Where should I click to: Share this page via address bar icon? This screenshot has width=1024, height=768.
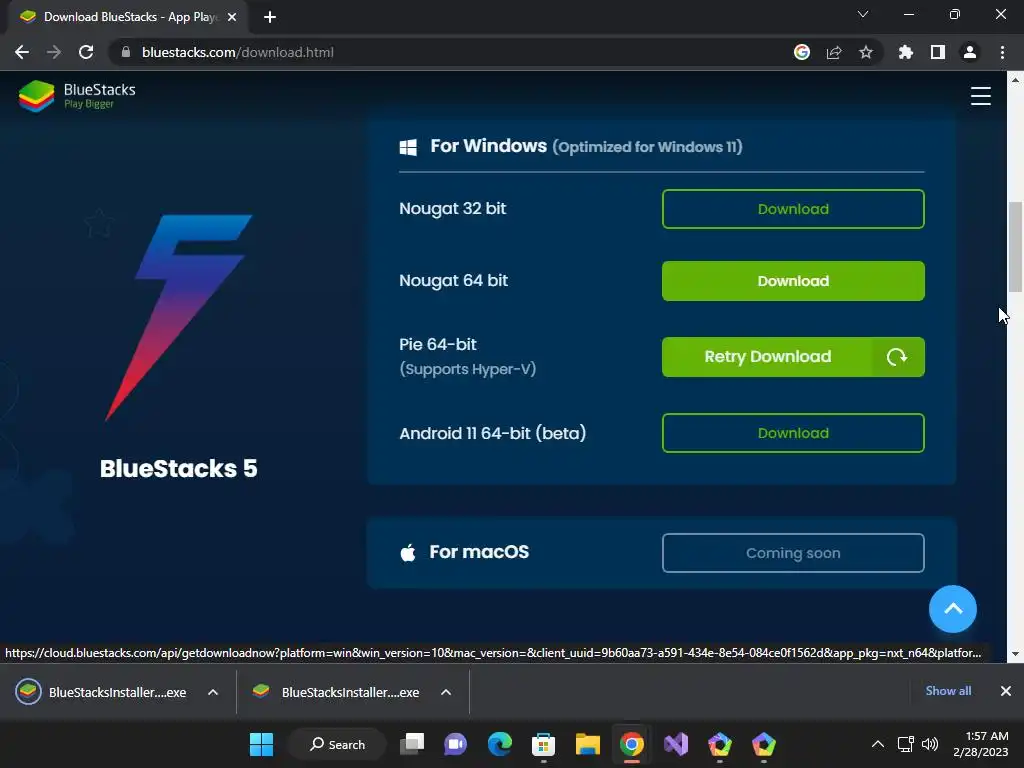[834, 52]
